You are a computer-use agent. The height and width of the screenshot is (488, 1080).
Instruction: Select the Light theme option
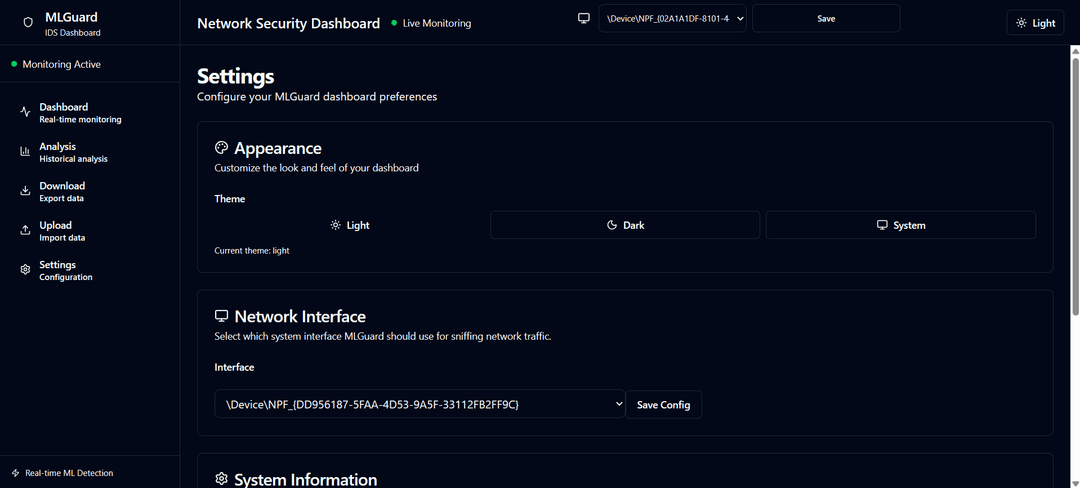(350, 225)
